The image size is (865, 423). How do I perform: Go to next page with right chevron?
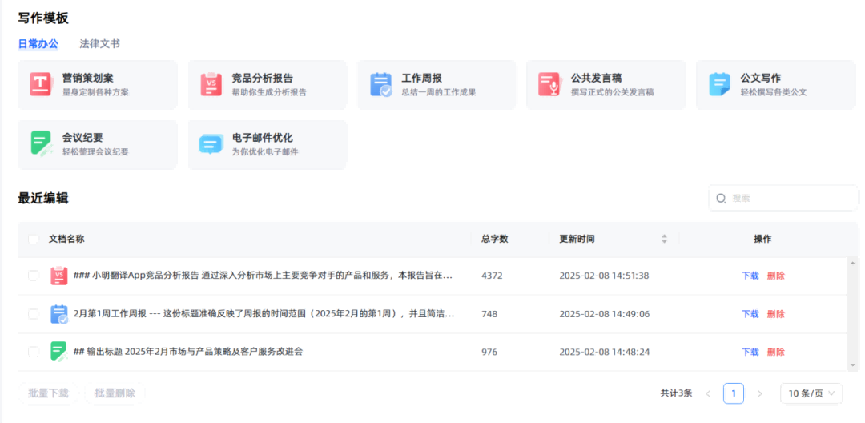(759, 394)
